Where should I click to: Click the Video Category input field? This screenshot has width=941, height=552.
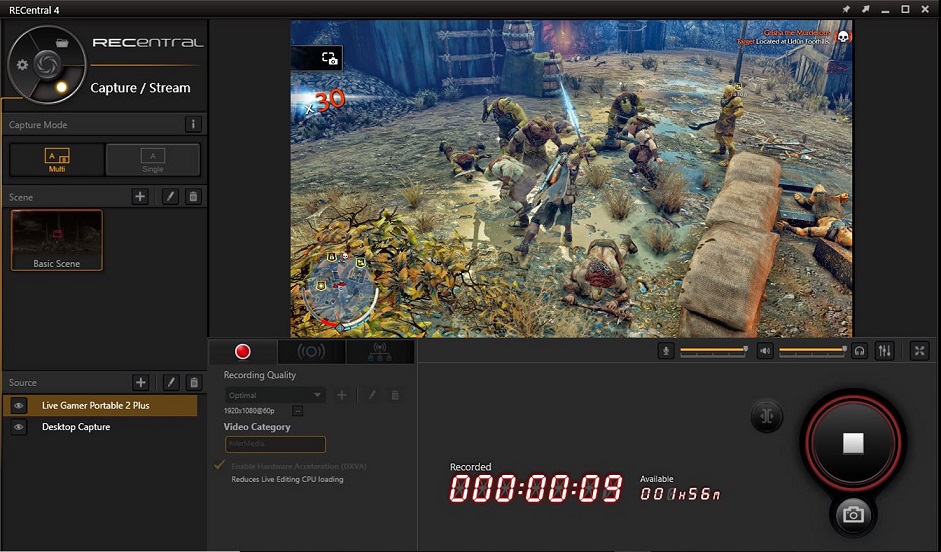tap(275, 444)
